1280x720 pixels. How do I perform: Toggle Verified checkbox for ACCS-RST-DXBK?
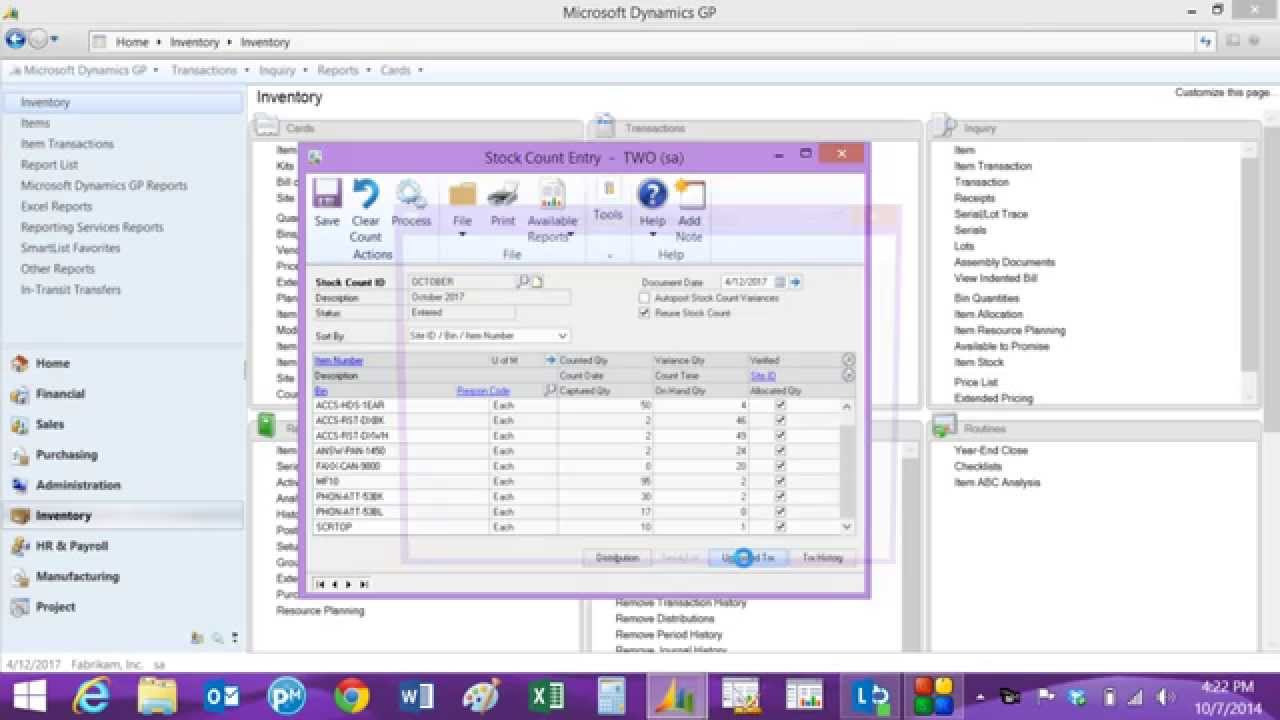click(780, 421)
